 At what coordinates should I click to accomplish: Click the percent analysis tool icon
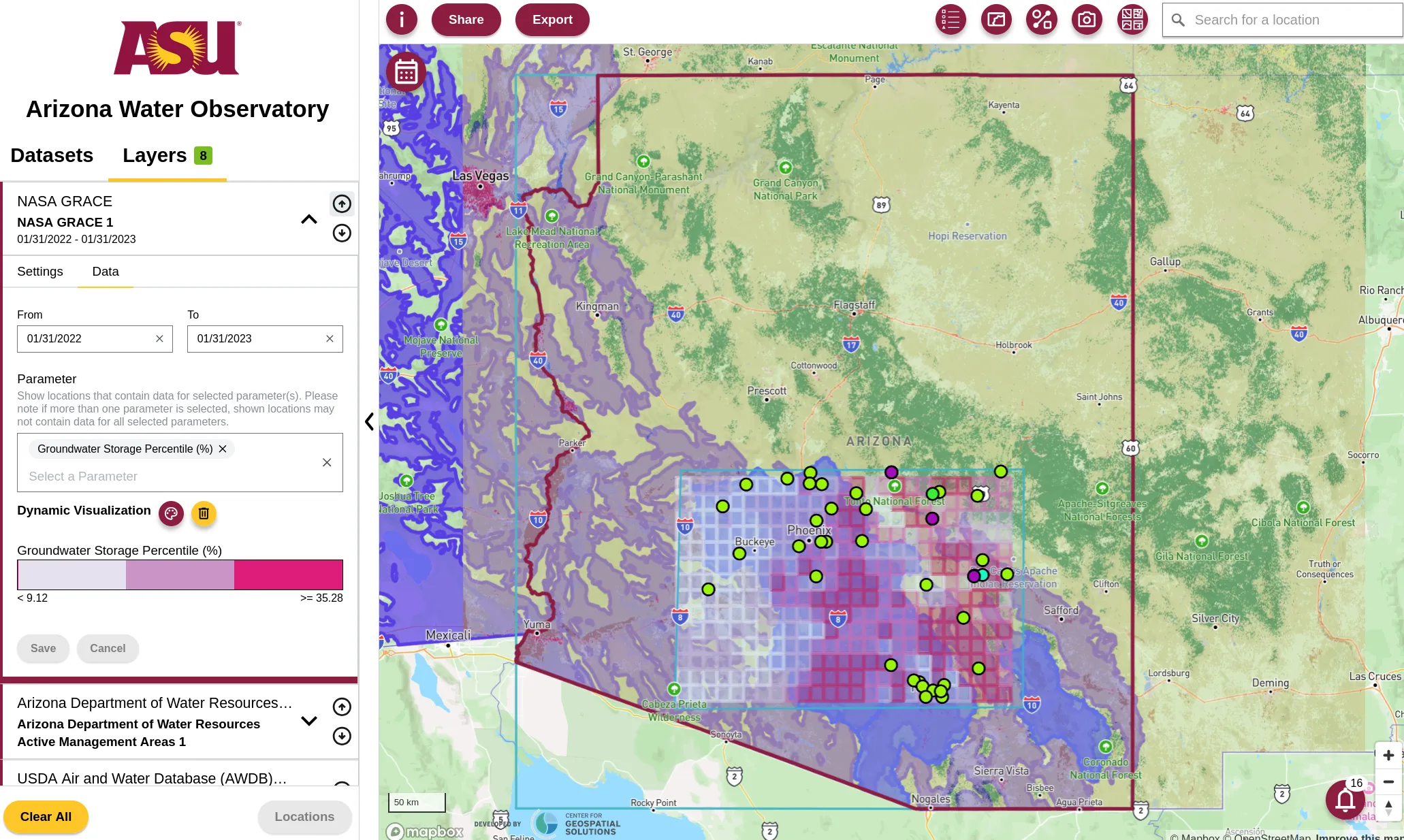[x=1042, y=20]
